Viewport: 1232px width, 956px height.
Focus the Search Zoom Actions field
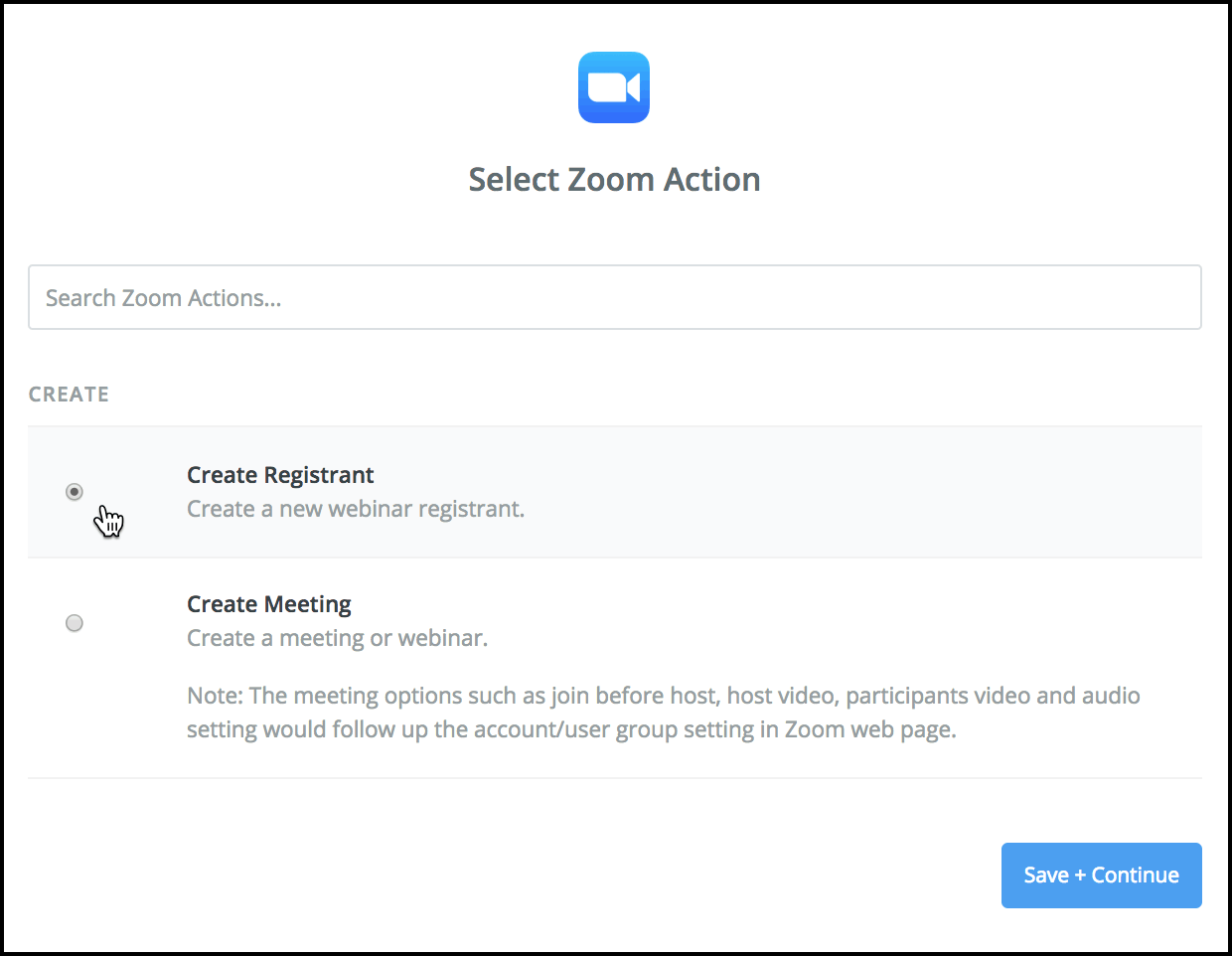(x=615, y=297)
